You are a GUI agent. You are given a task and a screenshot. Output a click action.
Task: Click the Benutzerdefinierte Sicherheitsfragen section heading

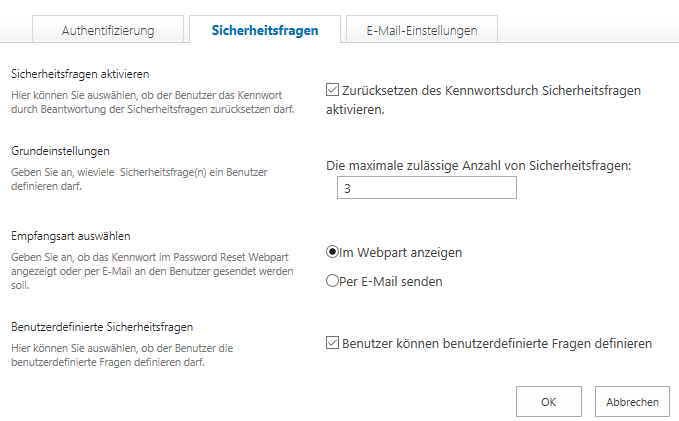102,327
